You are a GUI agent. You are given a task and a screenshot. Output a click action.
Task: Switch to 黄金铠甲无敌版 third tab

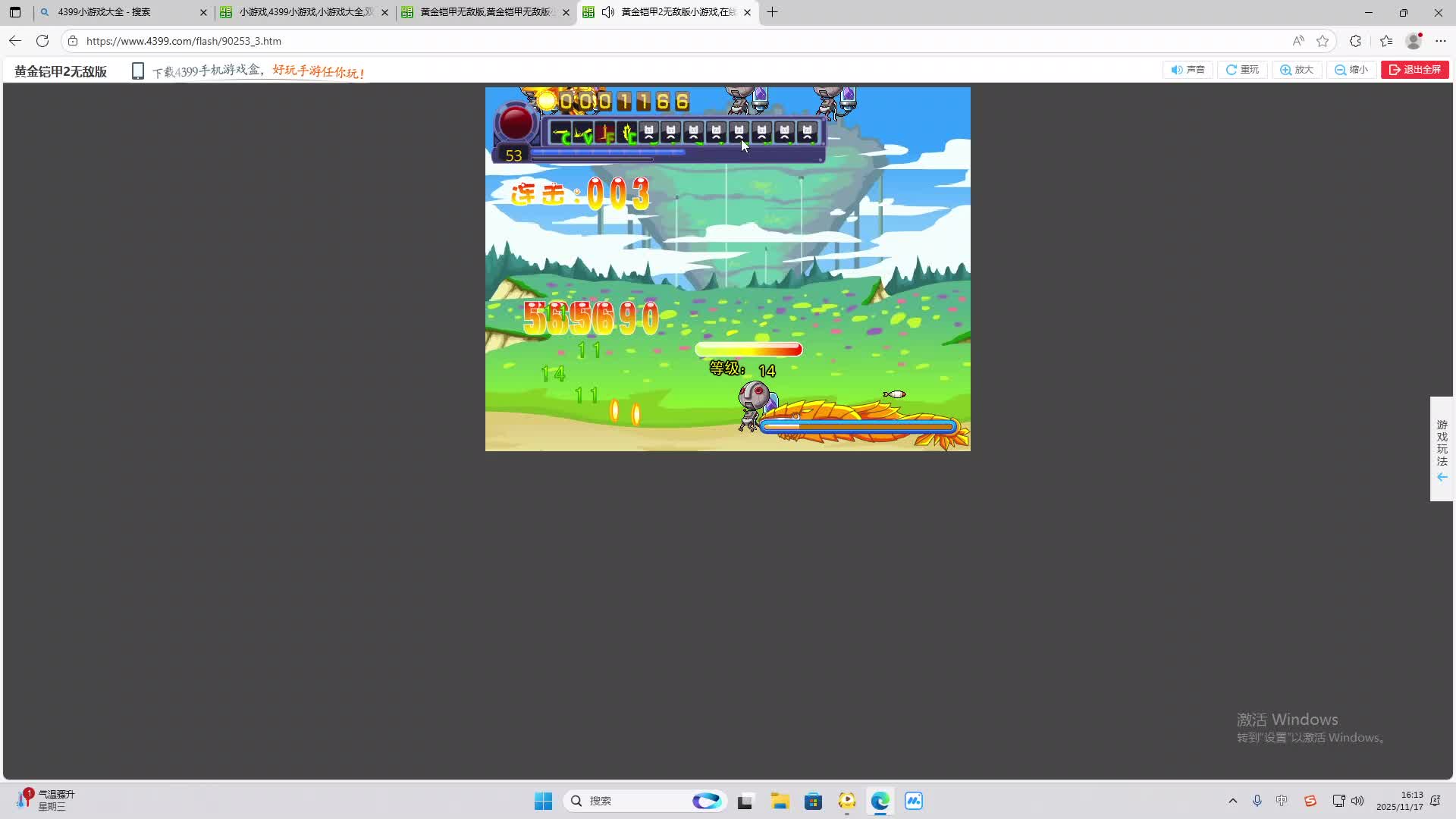485,12
